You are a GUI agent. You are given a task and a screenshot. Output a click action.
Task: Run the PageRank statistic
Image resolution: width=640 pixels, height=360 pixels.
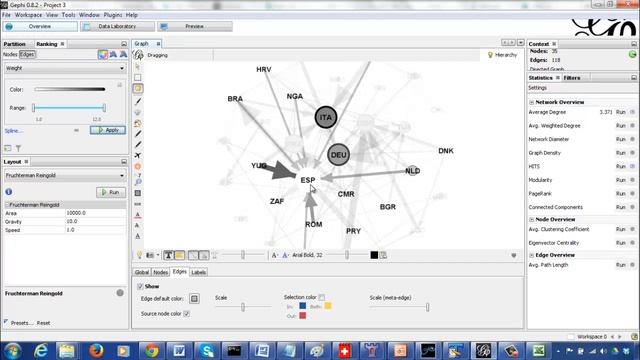[x=620, y=193]
